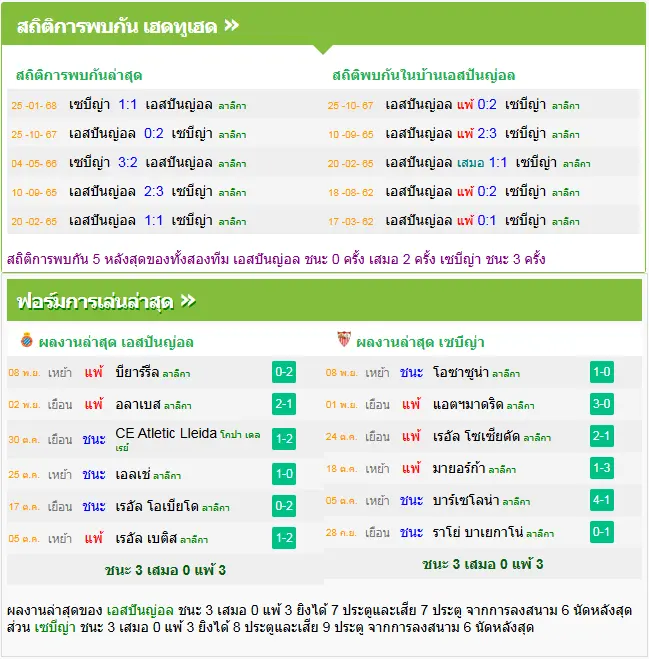The width and height of the screenshot is (649, 659).
Task: Click the purple head-to-head summary sentence
Action: 276,259
